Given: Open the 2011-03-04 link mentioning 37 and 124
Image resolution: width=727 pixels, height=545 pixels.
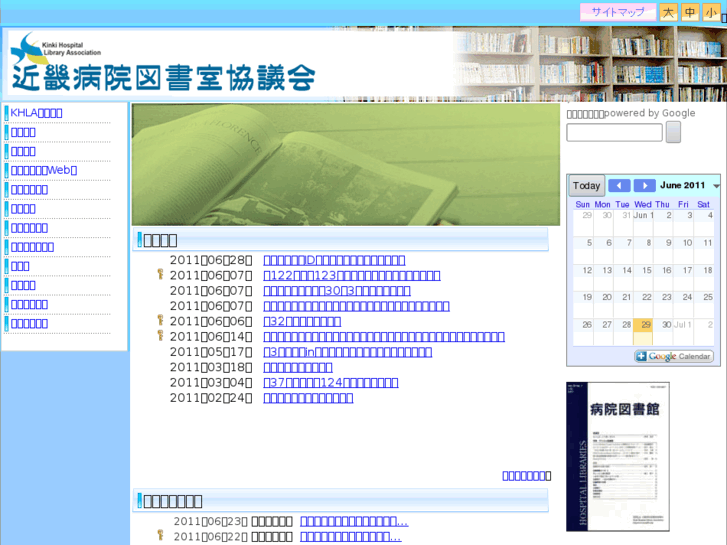Looking at the screenshot, I should 331,383.
